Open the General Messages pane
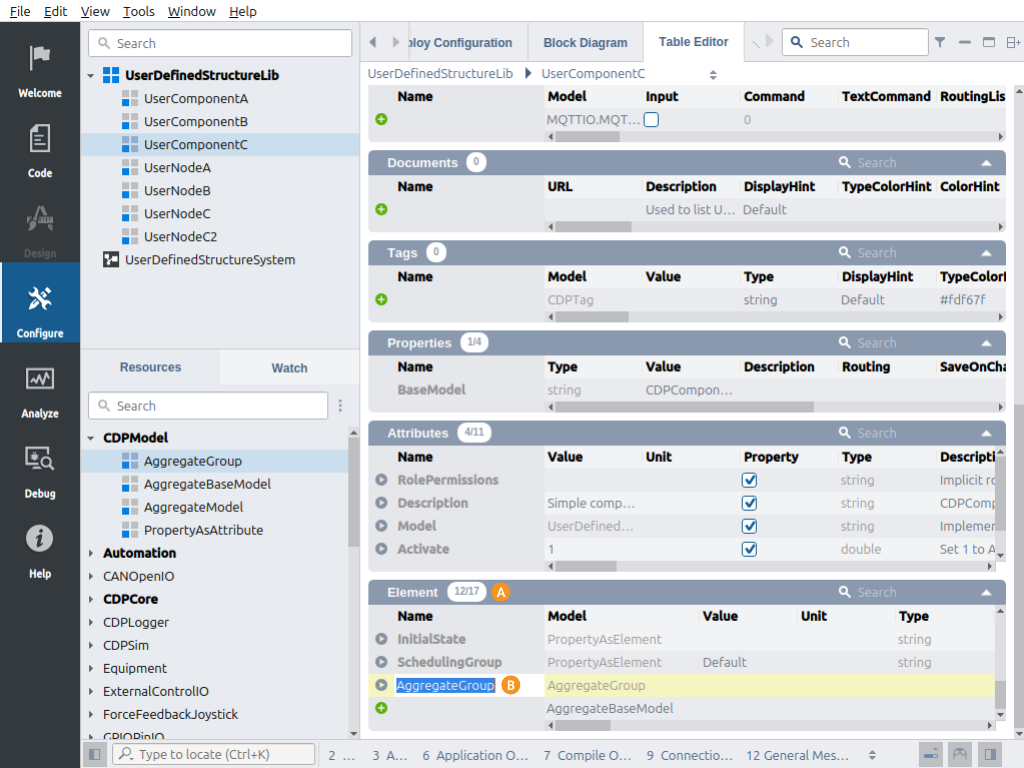 click(x=797, y=755)
